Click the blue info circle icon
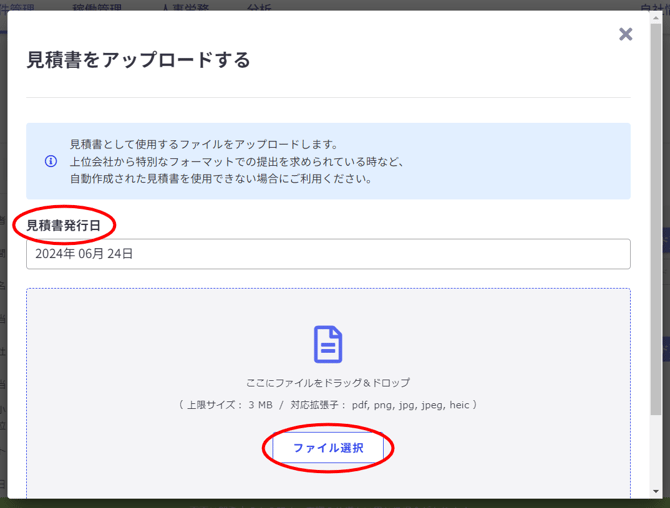 [x=50, y=161]
